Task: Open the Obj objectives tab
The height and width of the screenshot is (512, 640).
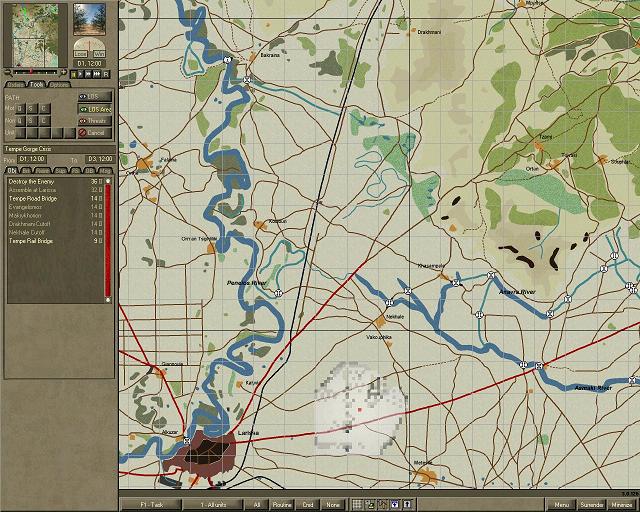Action: (12, 171)
